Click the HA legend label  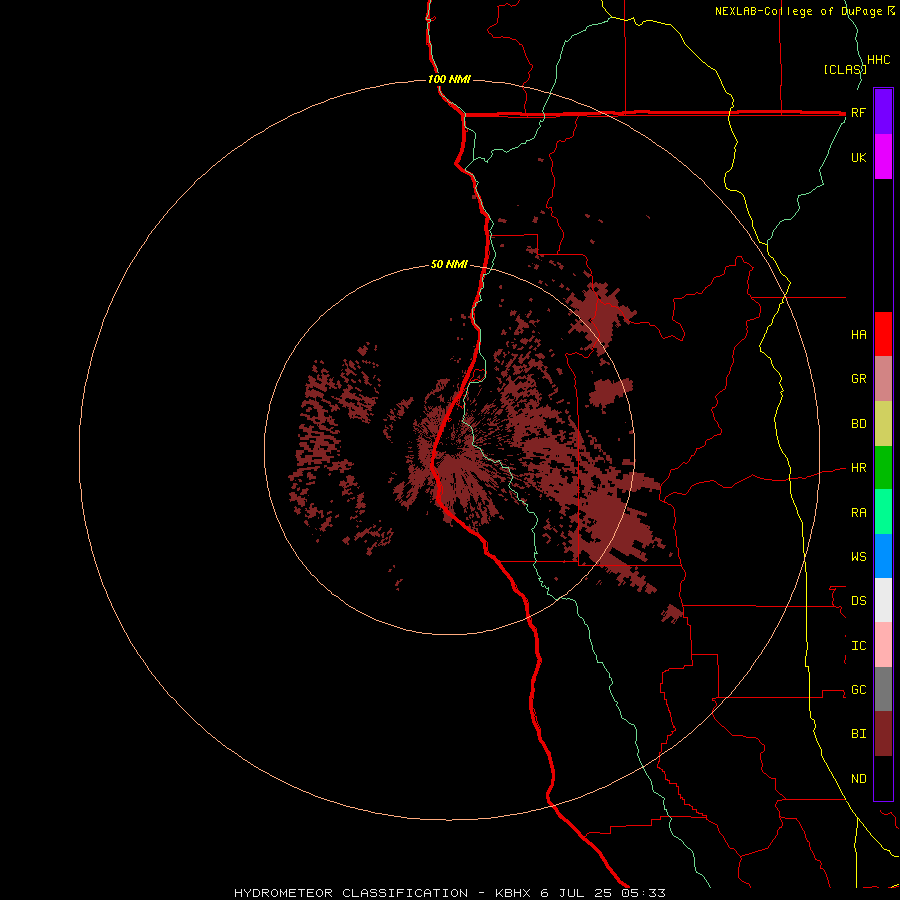tap(858, 335)
